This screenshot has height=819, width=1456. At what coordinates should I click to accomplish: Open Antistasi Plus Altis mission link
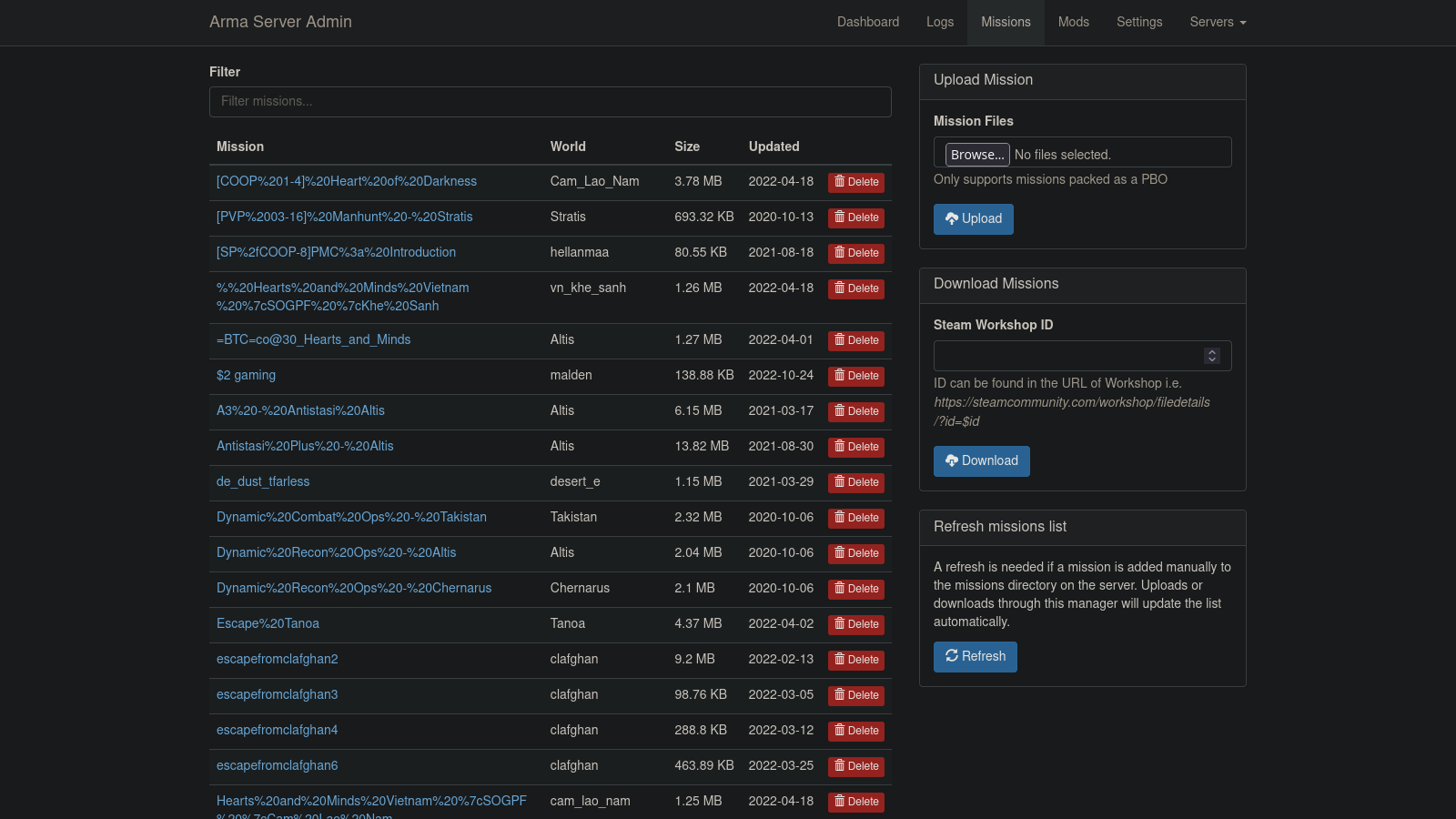[x=305, y=446]
